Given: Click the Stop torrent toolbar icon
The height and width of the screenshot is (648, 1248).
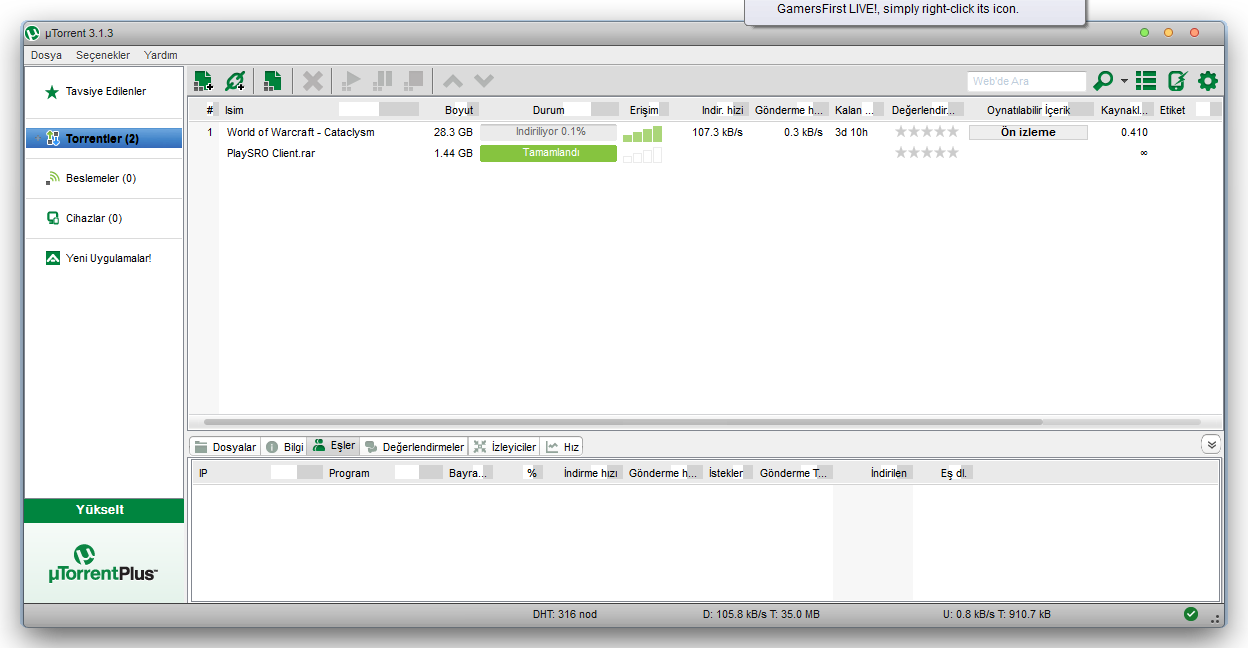Looking at the screenshot, I should click(x=413, y=81).
